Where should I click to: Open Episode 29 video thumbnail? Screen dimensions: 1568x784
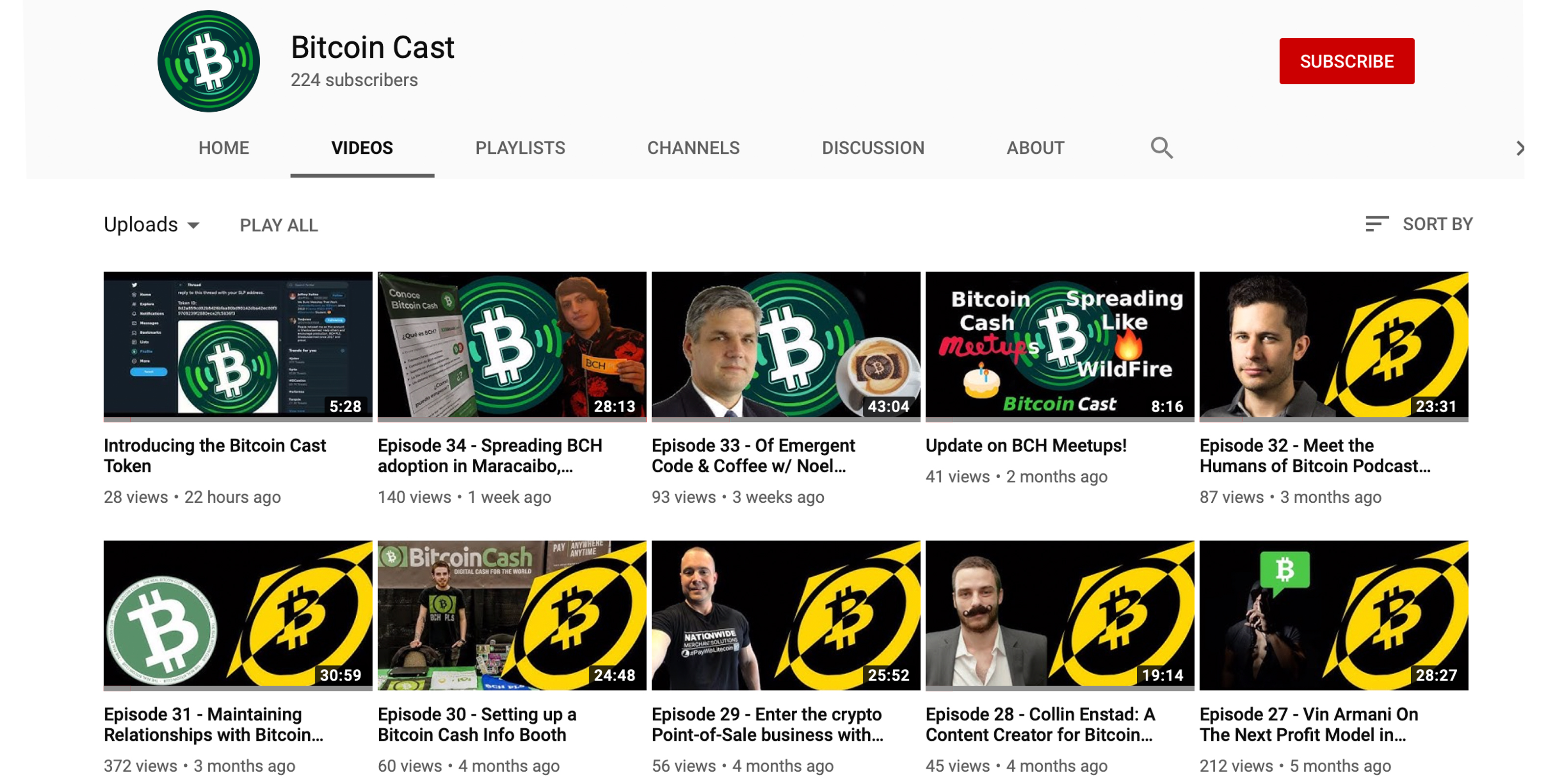click(x=786, y=615)
